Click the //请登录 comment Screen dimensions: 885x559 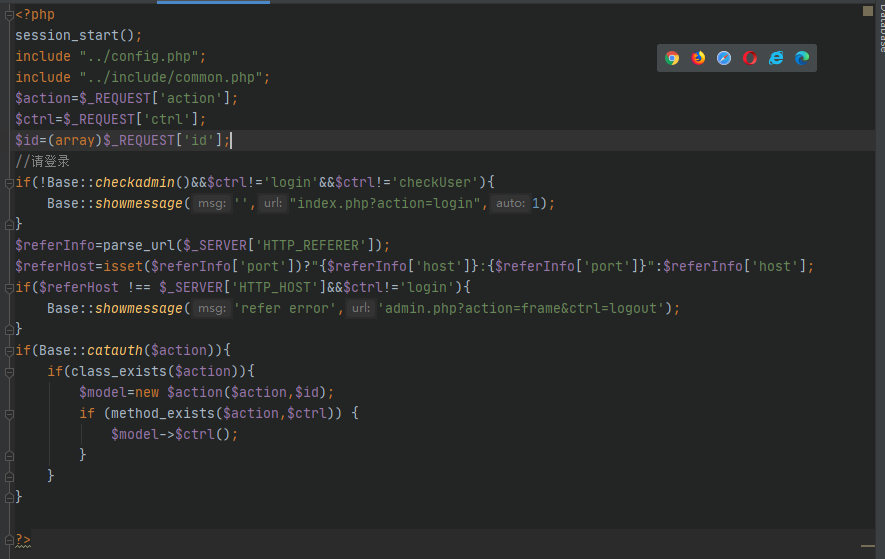(x=42, y=161)
